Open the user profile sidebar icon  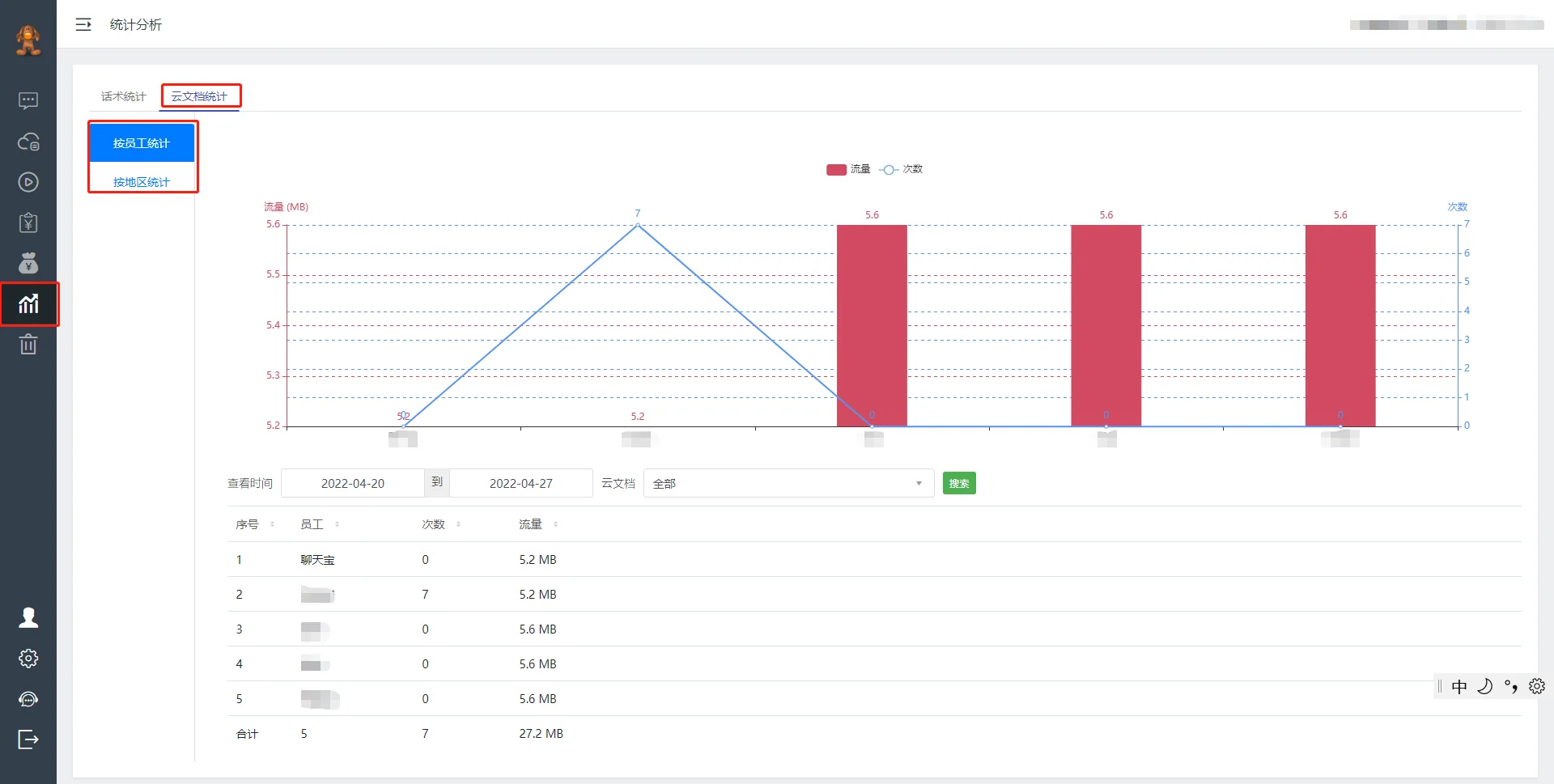coord(28,617)
